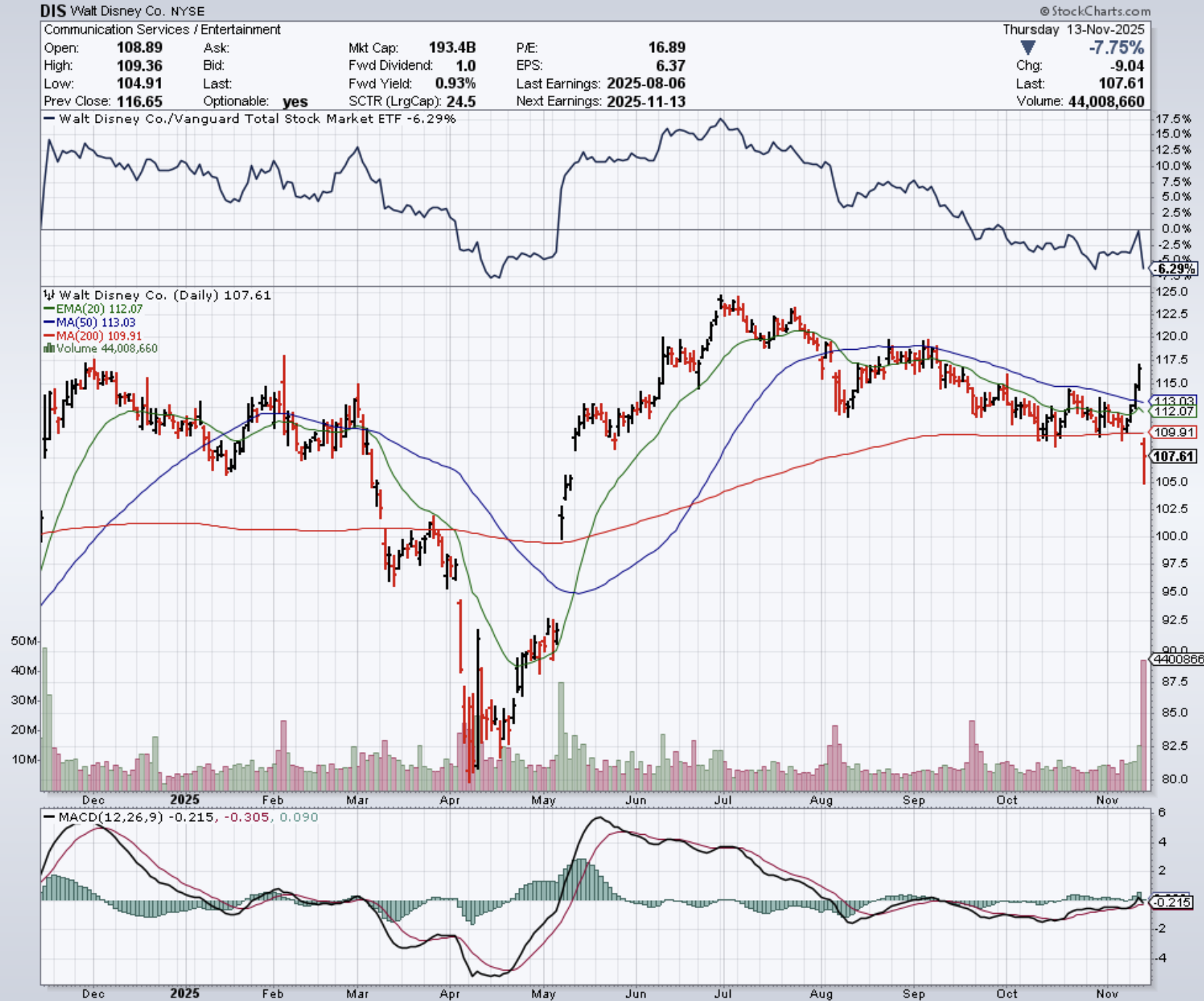Click the black MACD line marker in the legend
Screen dimensions: 1204x1001
[49, 817]
